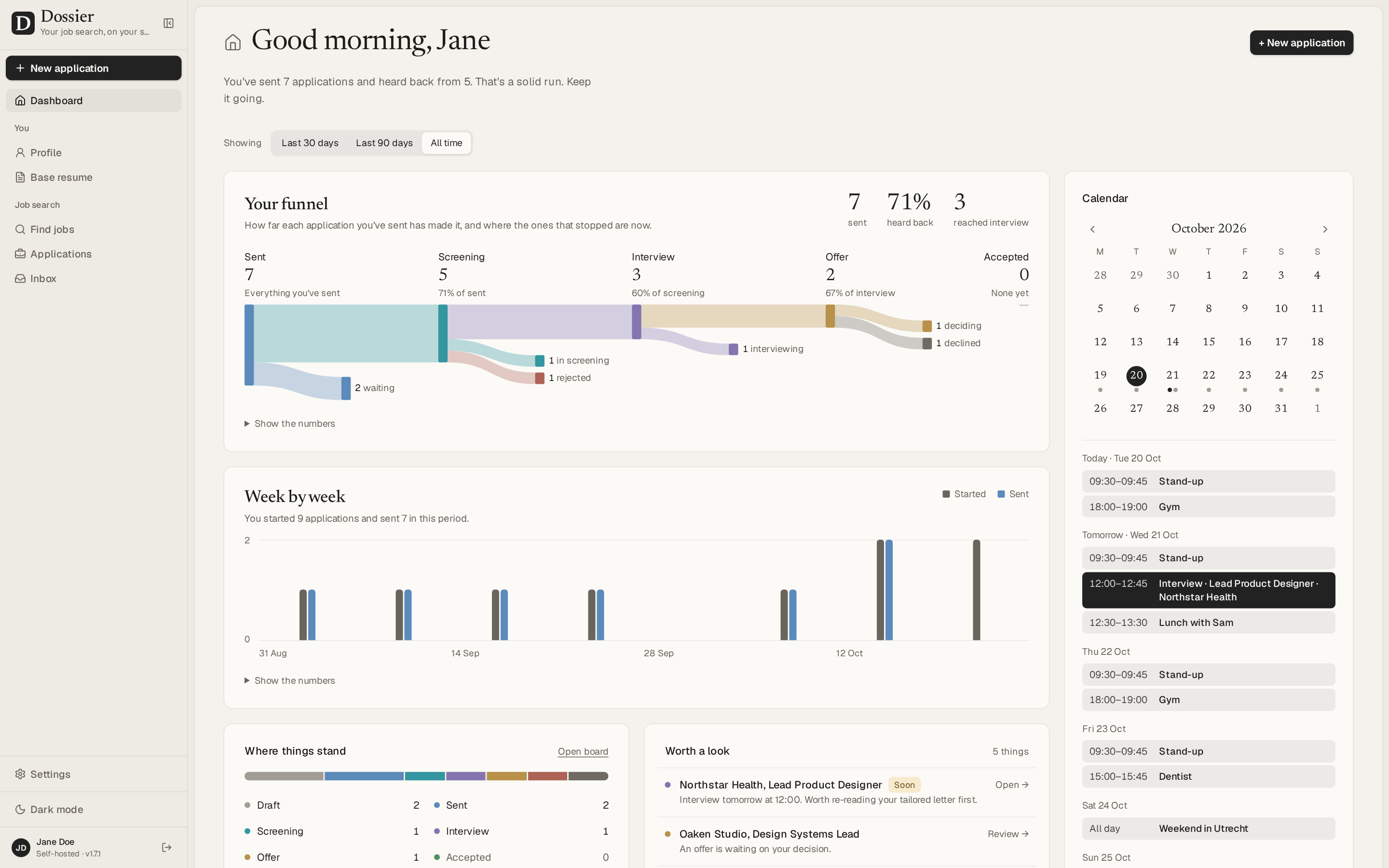Click the Dossier D logo
The width and height of the screenshot is (1389, 868).
[x=23, y=23]
